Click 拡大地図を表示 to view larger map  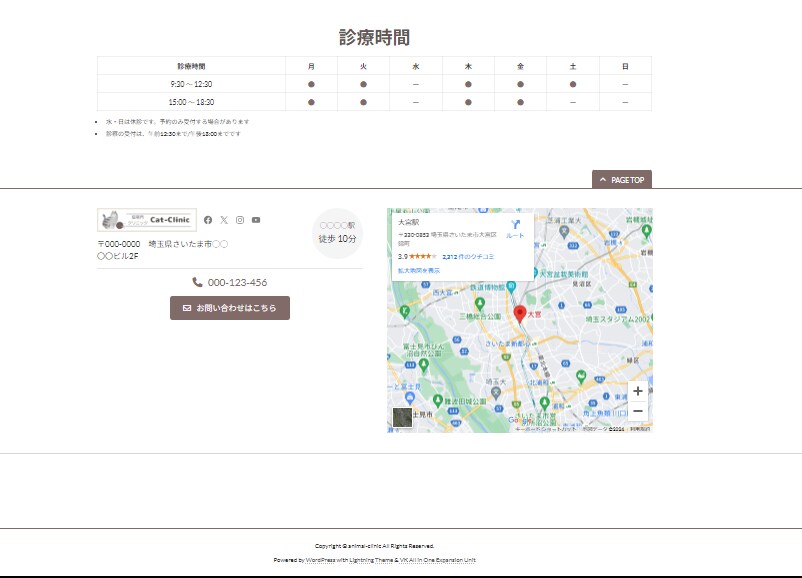(x=419, y=271)
